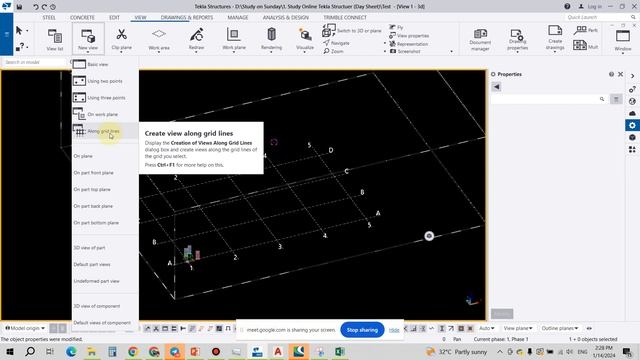Screen dimensions: 640x360
Task: Switch to the EDIT ribbon tab
Action: click(114, 18)
